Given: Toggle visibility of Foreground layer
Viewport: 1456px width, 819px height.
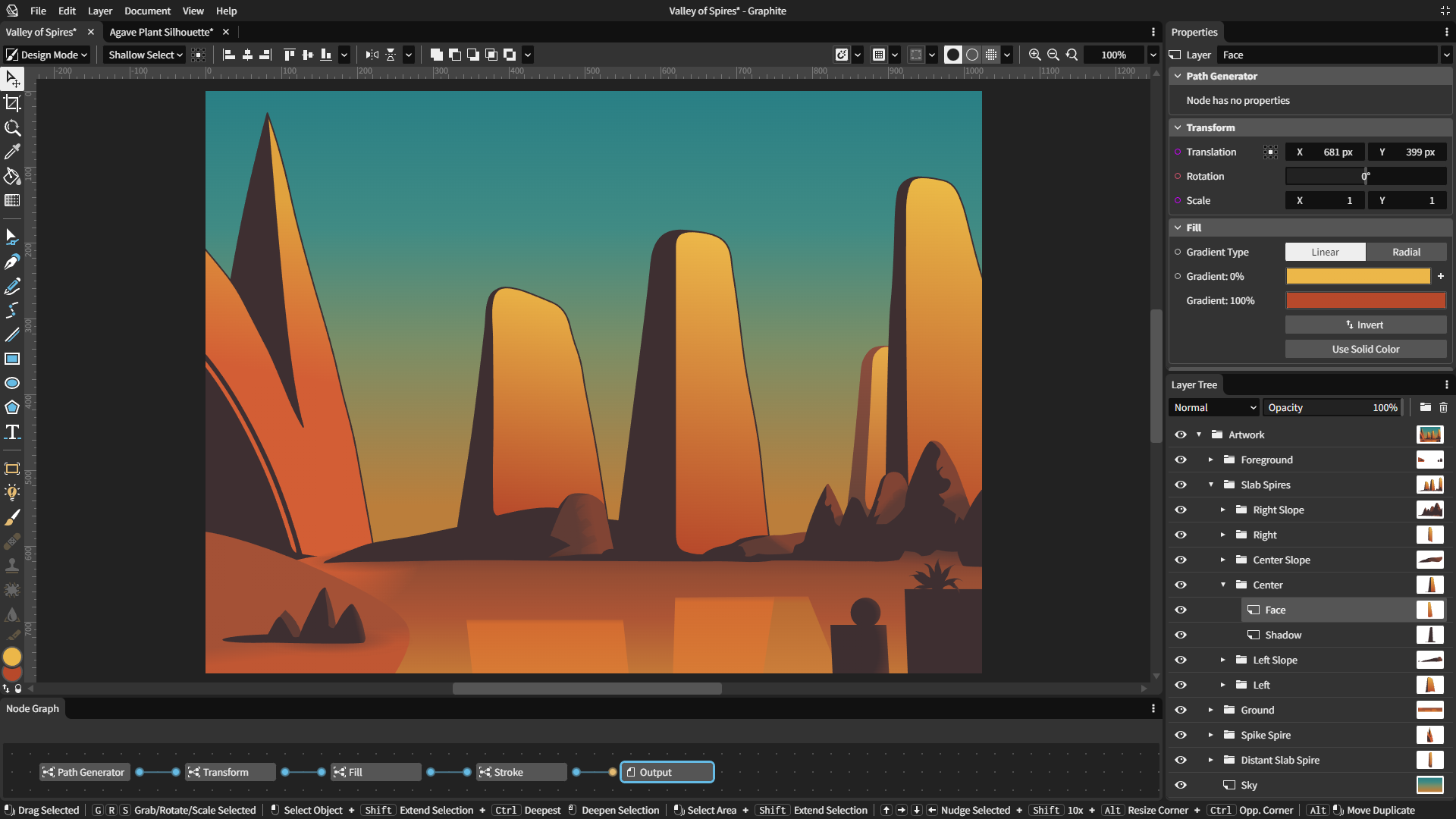Looking at the screenshot, I should [1181, 459].
